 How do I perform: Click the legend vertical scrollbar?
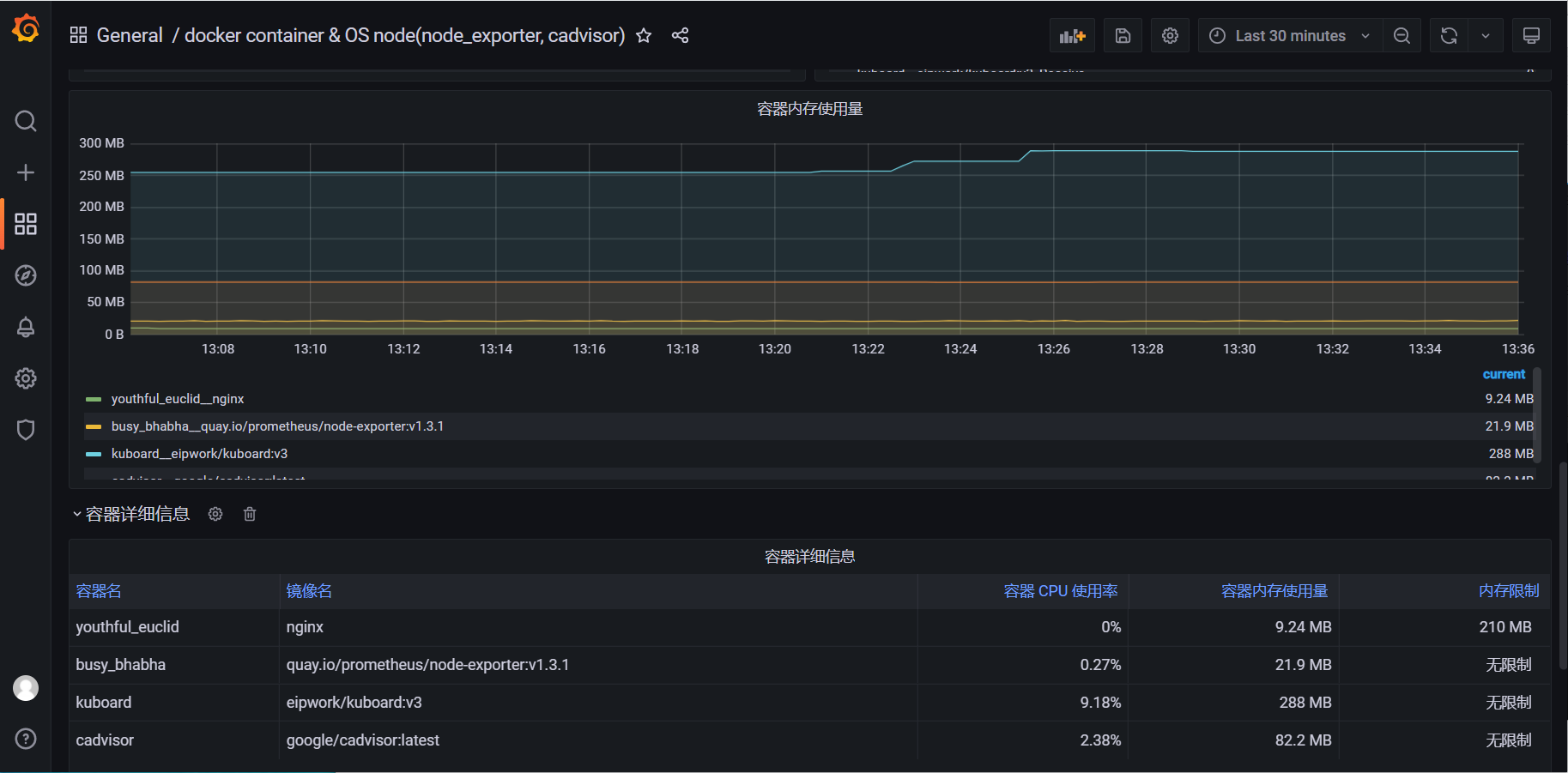[x=1536, y=416]
